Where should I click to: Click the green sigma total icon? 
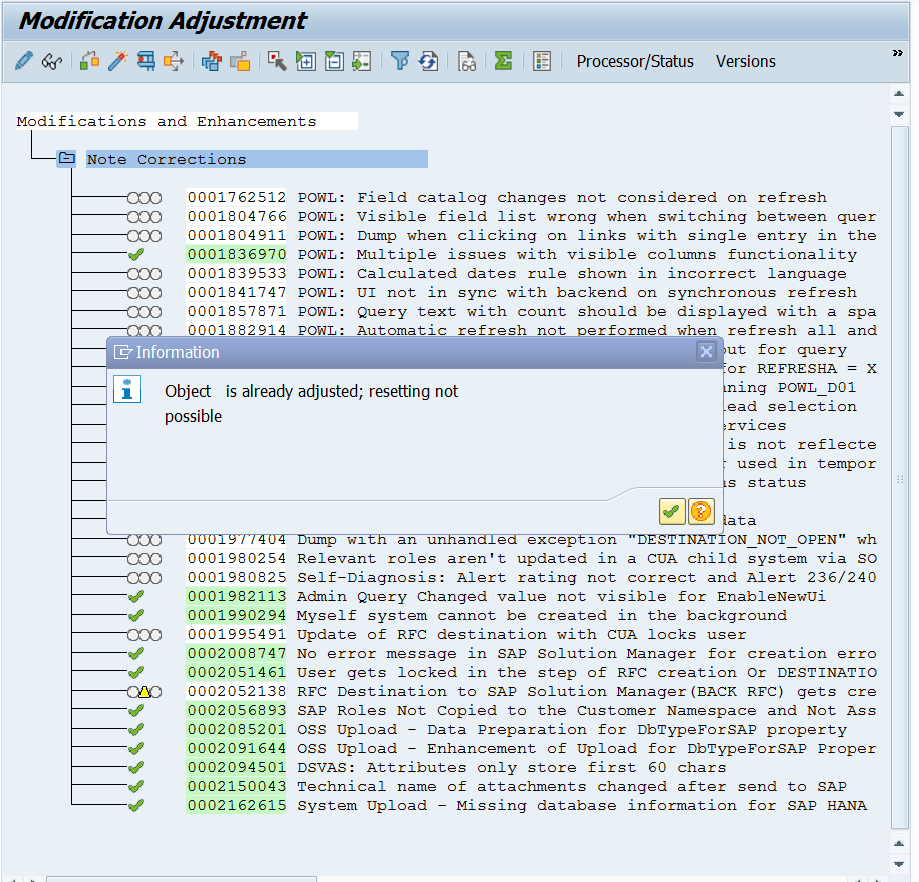click(x=503, y=61)
